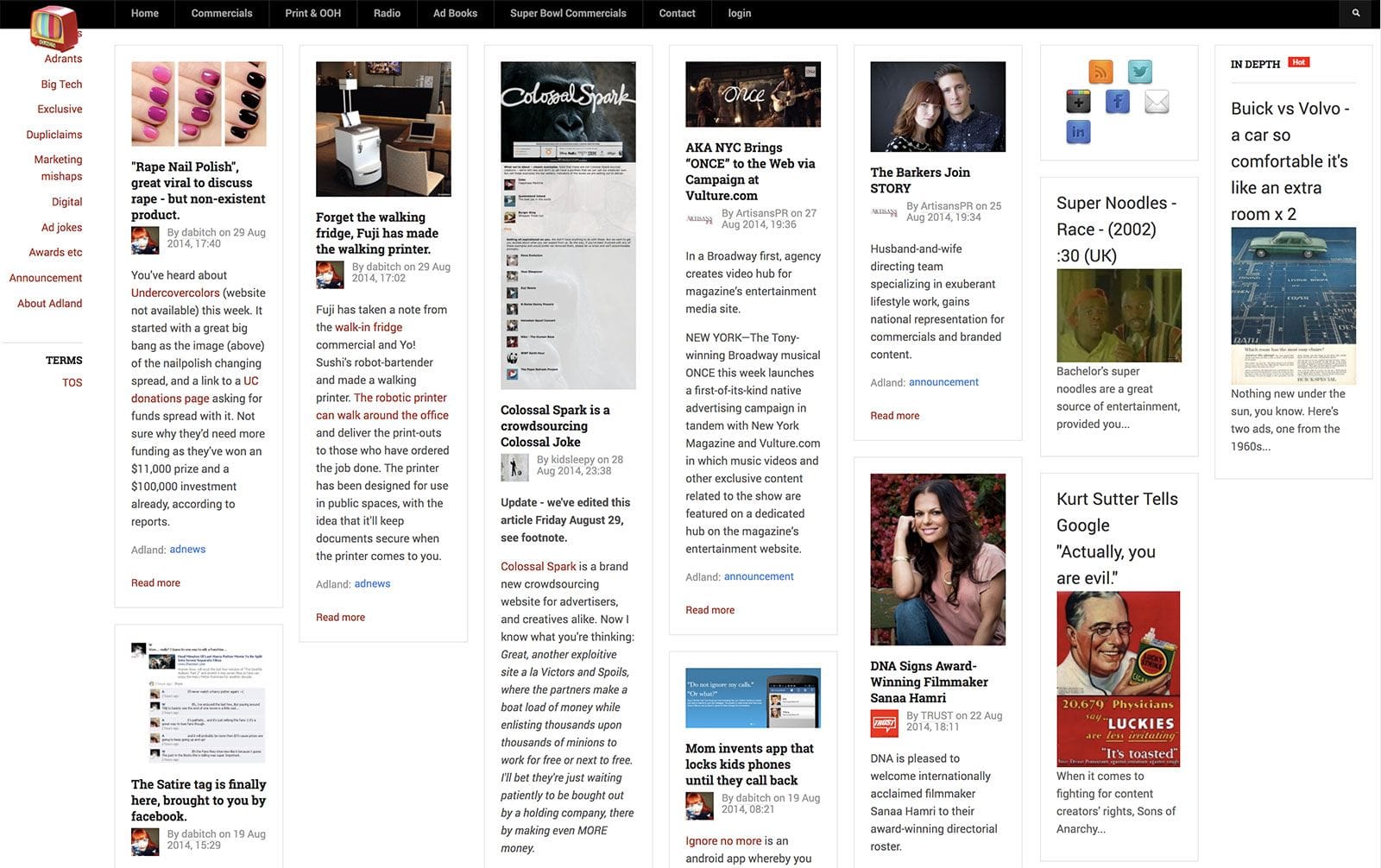1381x868 pixels.
Task: Open the Google Plus icon
Action: [x=1078, y=102]
